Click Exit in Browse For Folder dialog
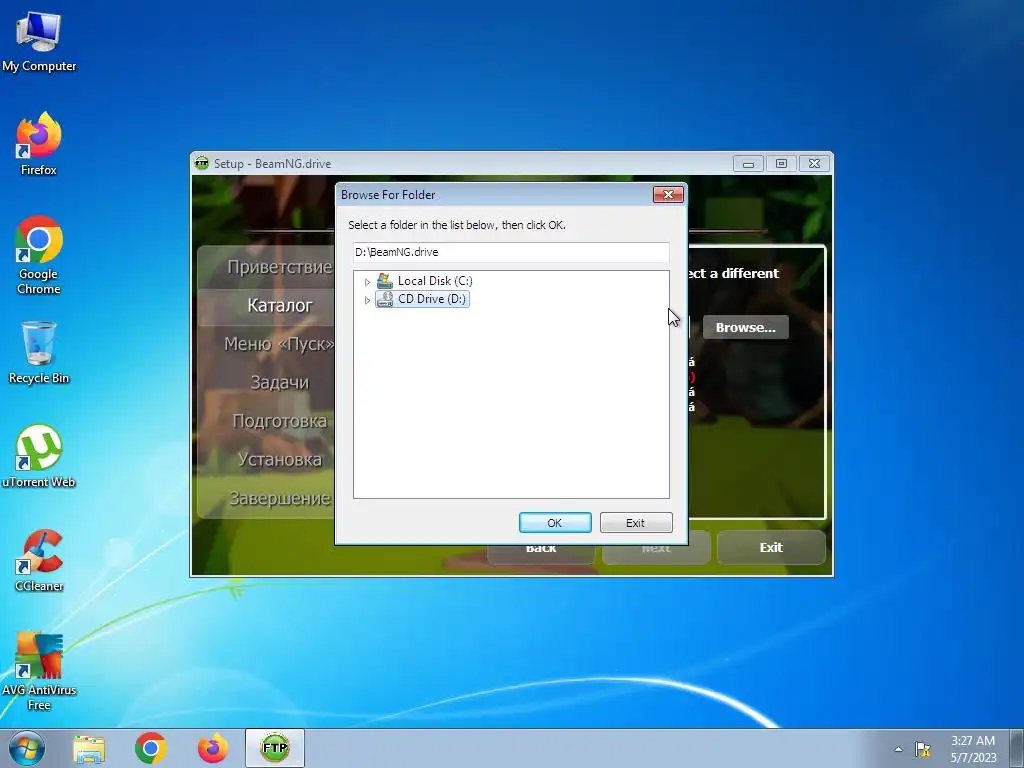The width and height of the screenshot is (1024, 768). tap(636, 522)
